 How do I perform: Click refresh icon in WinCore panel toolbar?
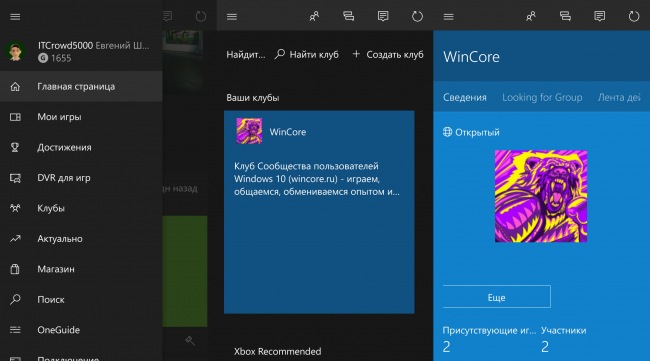[x=634, y=16]
